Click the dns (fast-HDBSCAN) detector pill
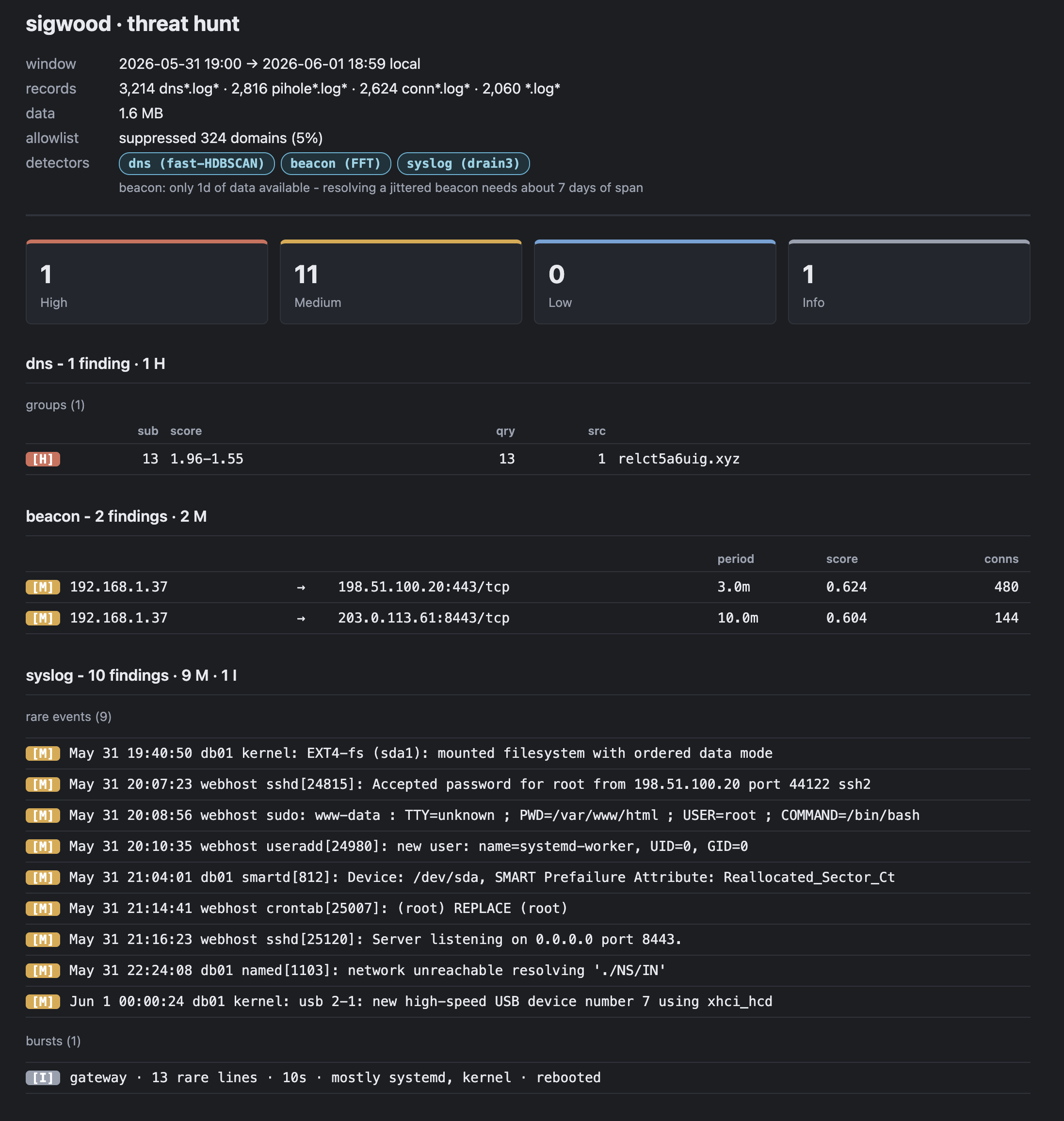 click(x=196, y=163)
